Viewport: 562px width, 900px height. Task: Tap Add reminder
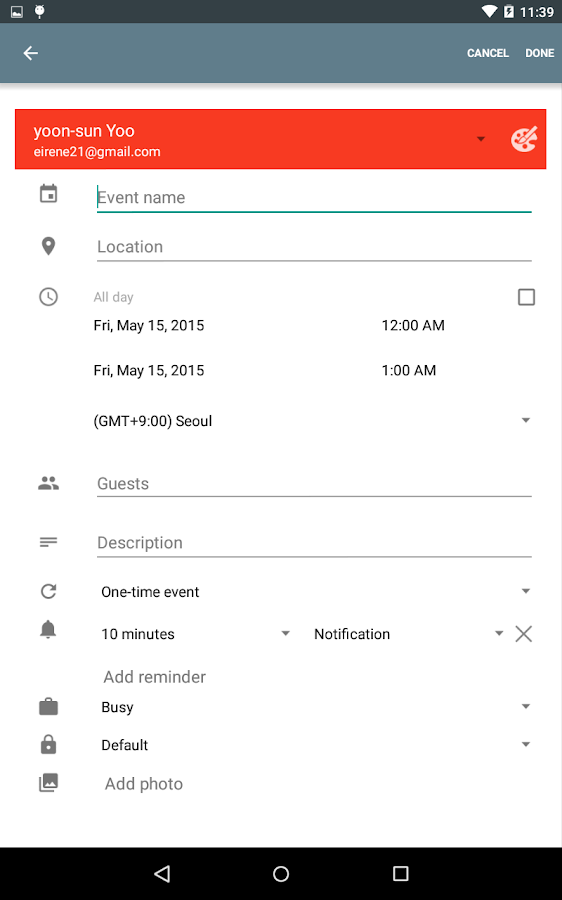tap(154, 677)
